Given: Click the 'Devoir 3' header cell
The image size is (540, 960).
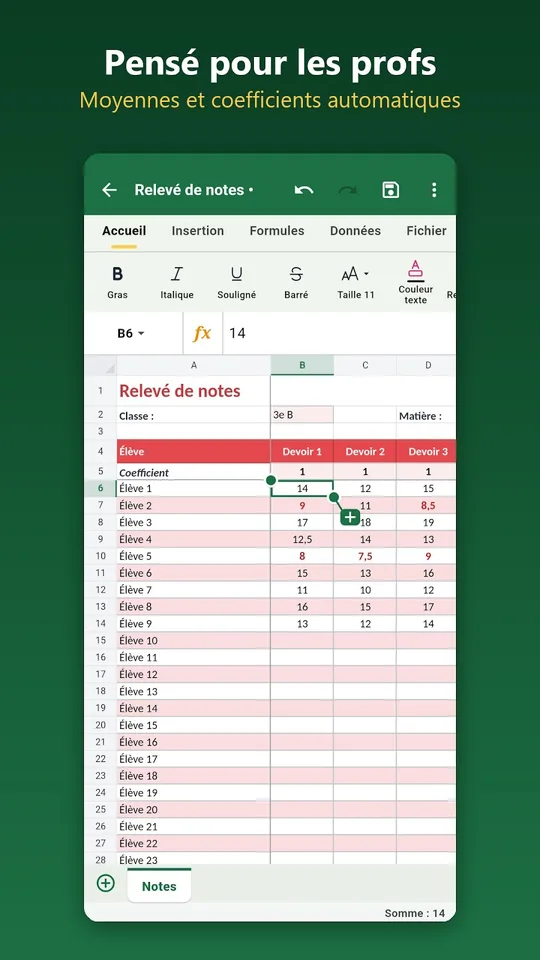Looking at the screenshot, I should tap(426, 452).
